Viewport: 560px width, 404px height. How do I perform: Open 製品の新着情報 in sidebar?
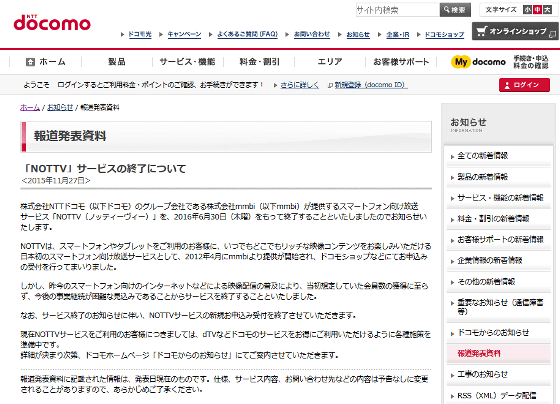coord(498,177)
